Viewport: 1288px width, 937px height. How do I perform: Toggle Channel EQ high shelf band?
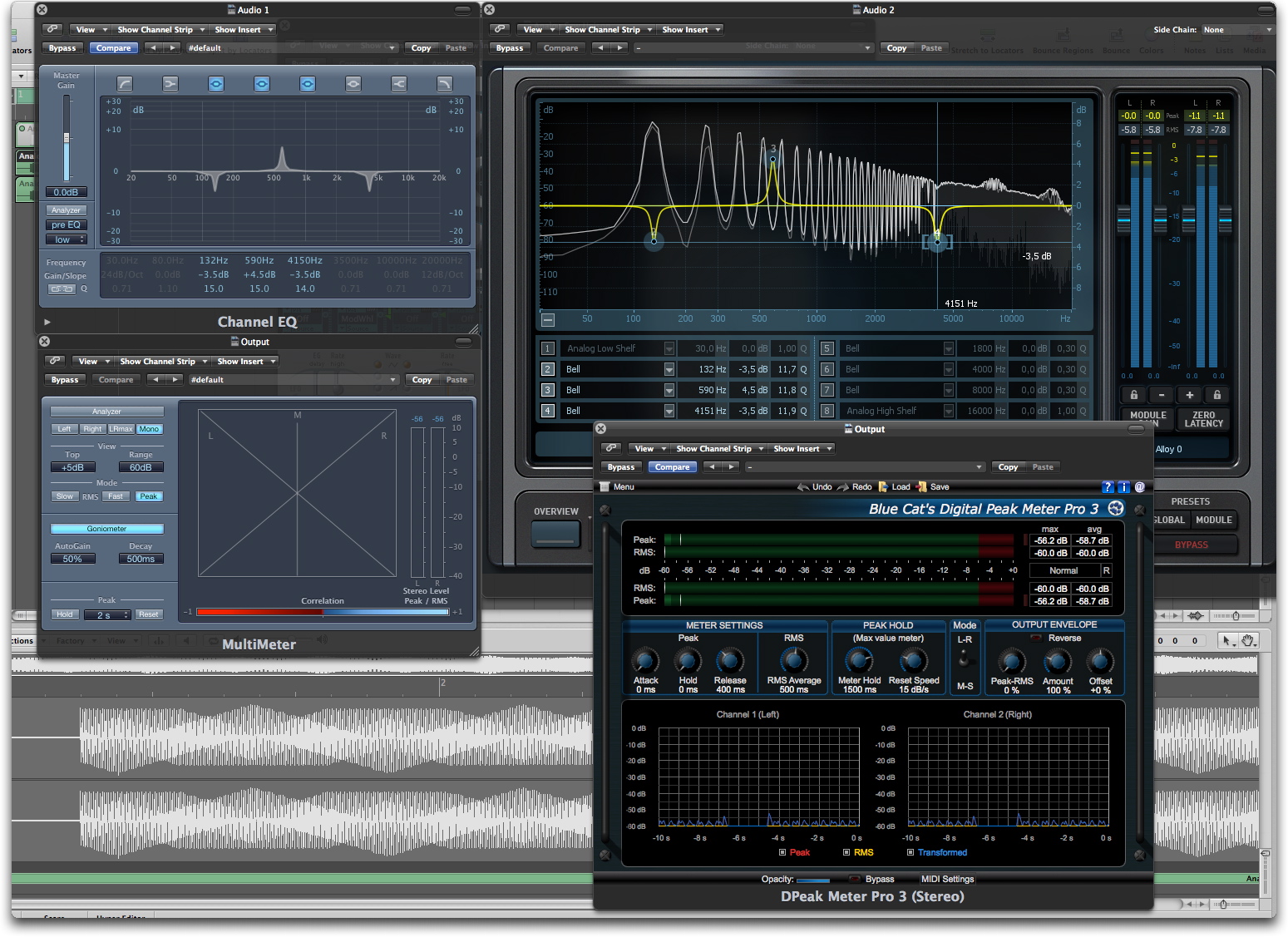(399, 83)
